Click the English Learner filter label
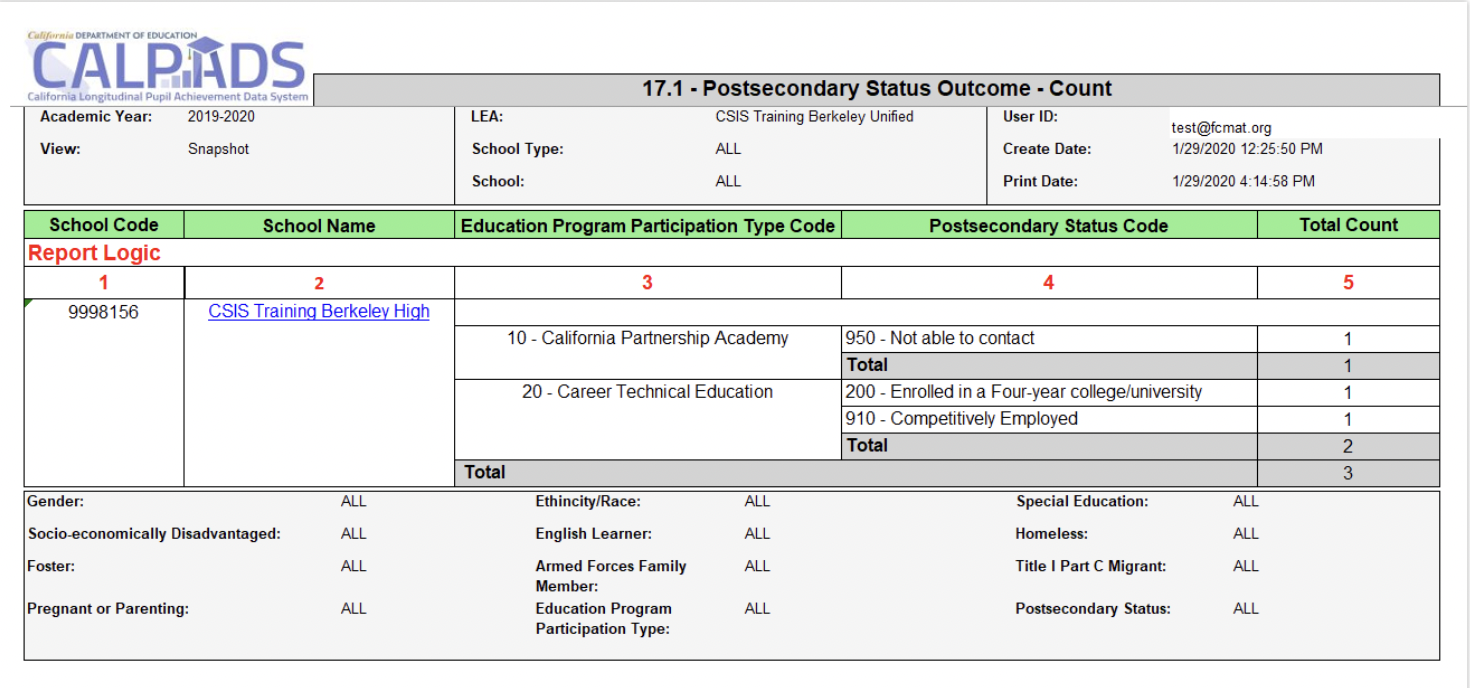This screenshot has height=688, width=1470. click(x=594, y=534)
